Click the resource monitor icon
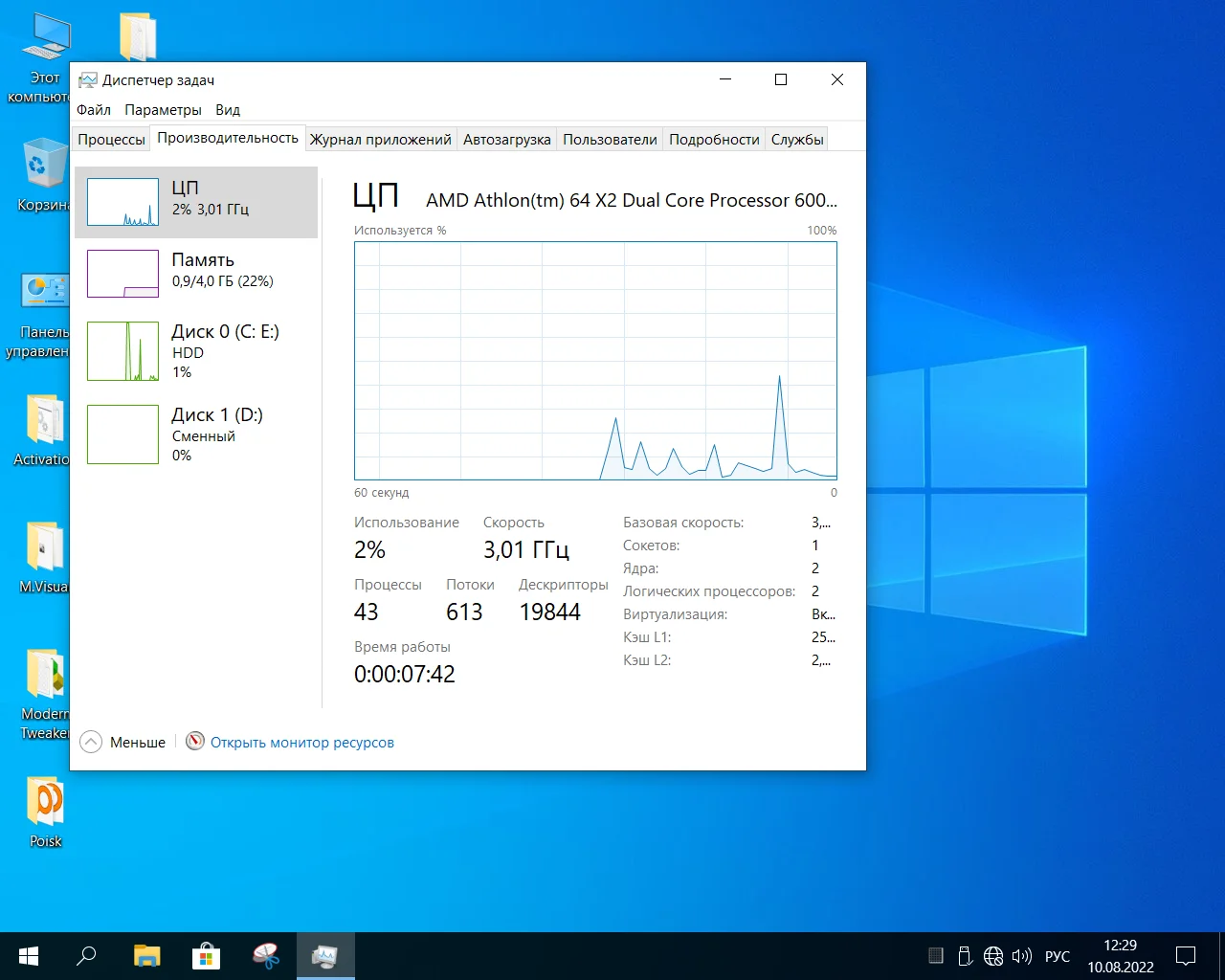 pos(195,742)
